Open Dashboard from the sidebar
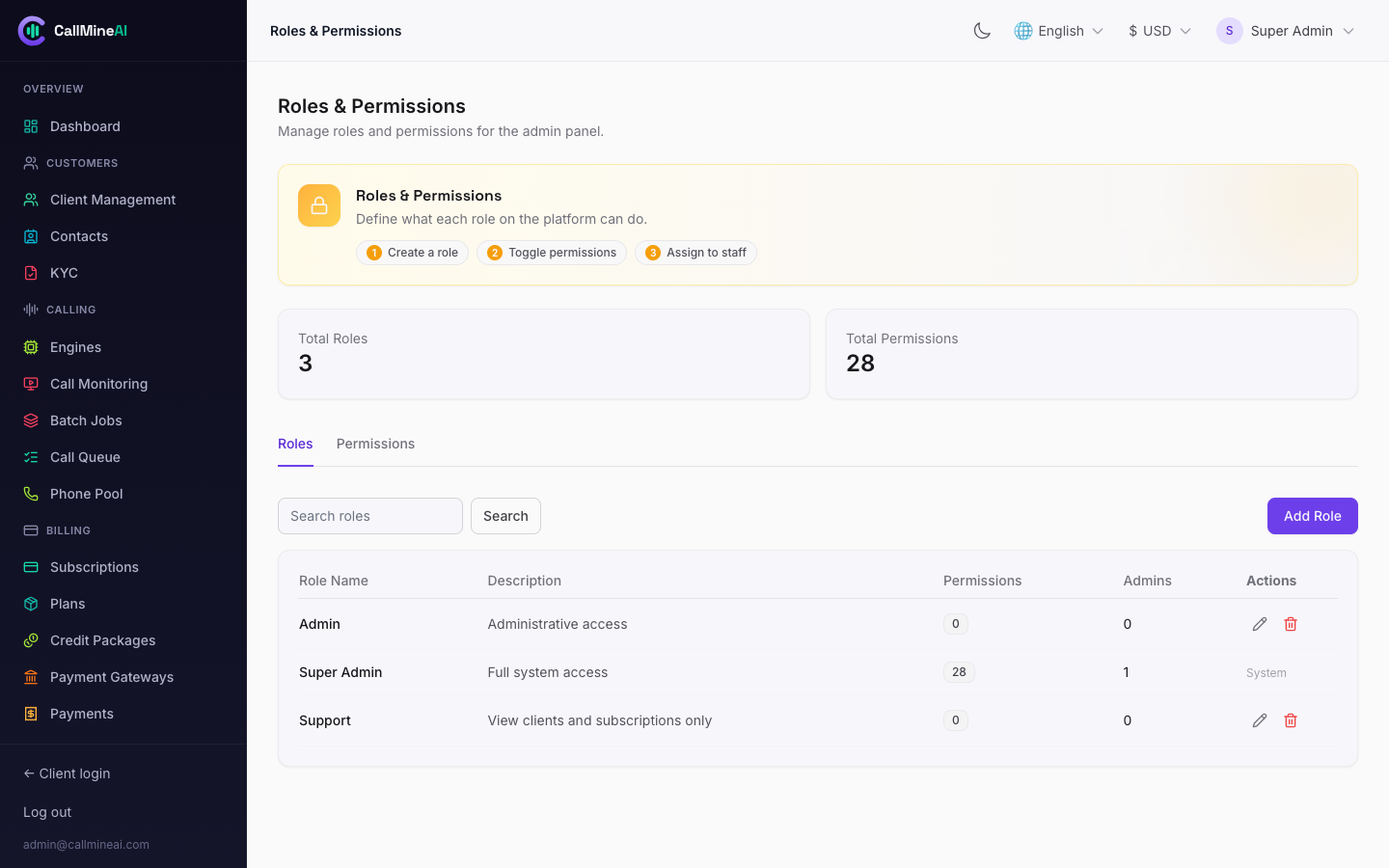This screenshot has height=868, width=1389. click(x=123, y=126)
